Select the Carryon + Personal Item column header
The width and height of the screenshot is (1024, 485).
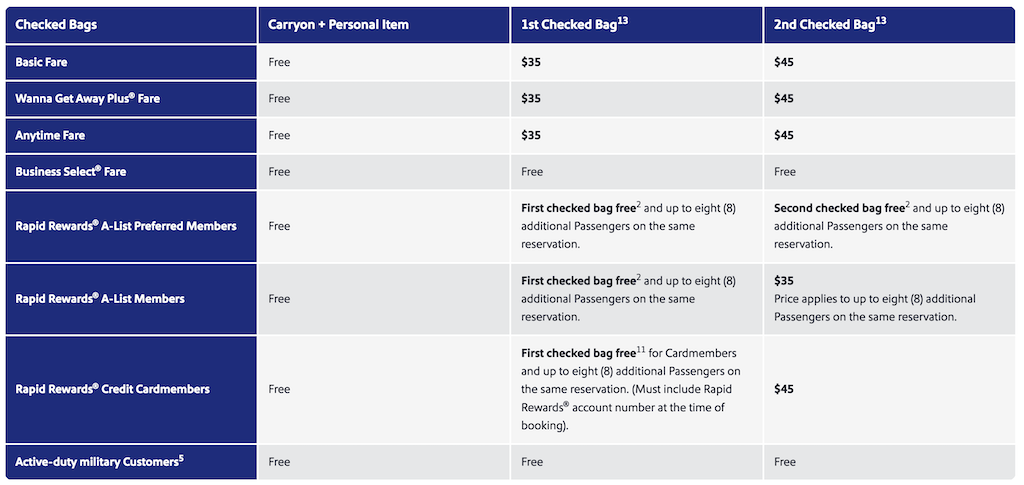coord(383,25)
